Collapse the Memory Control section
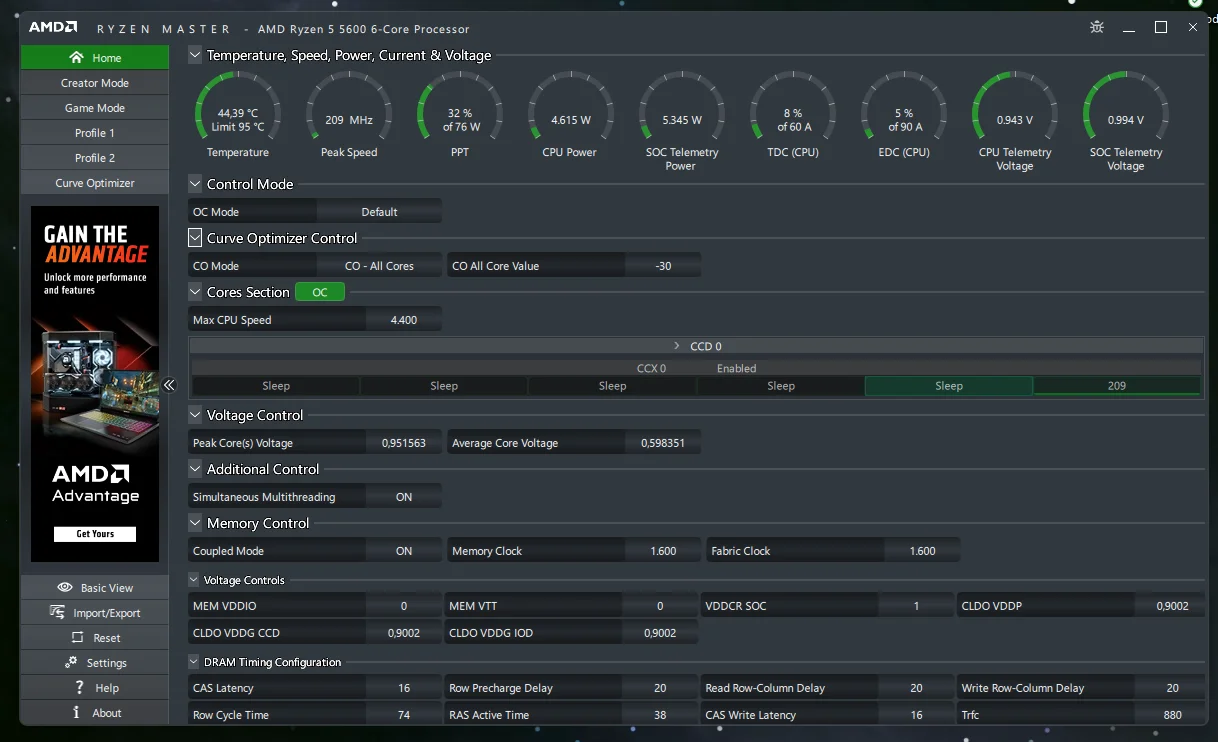This screenshot has width=1218, height=742. point(195,523)
